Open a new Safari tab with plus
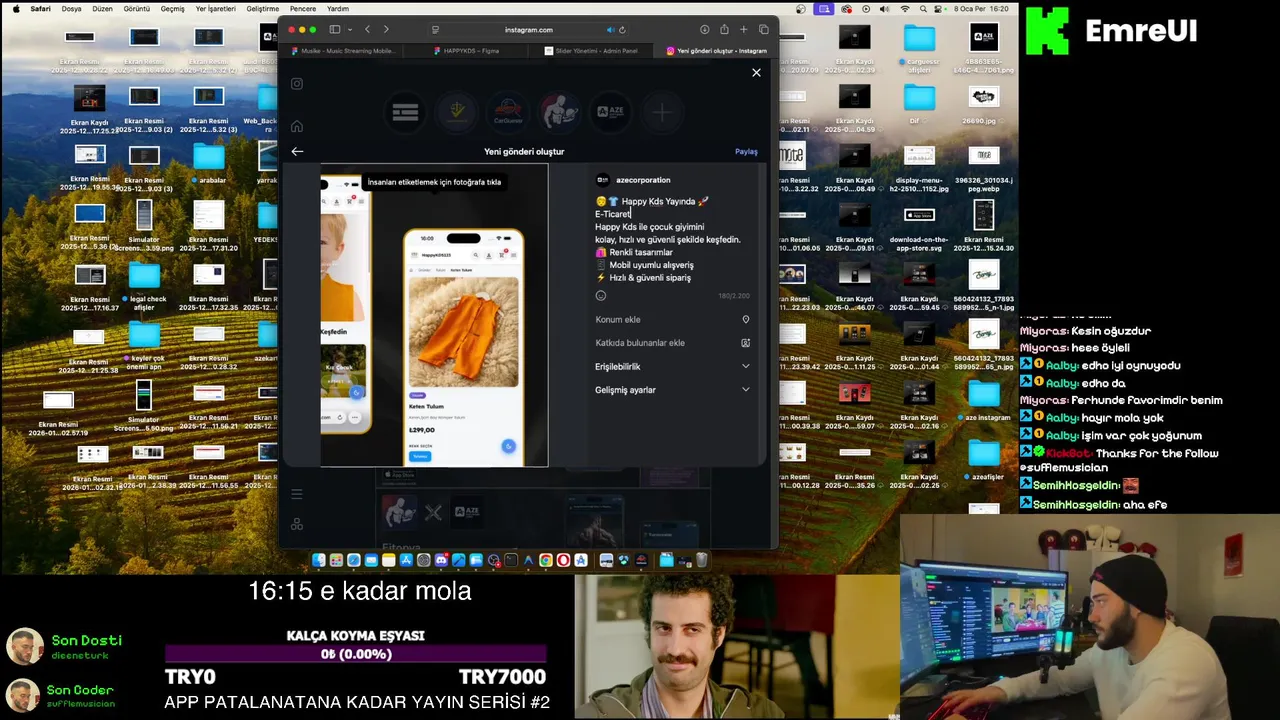Screen dimensions: 1280x720 (743, 29)
